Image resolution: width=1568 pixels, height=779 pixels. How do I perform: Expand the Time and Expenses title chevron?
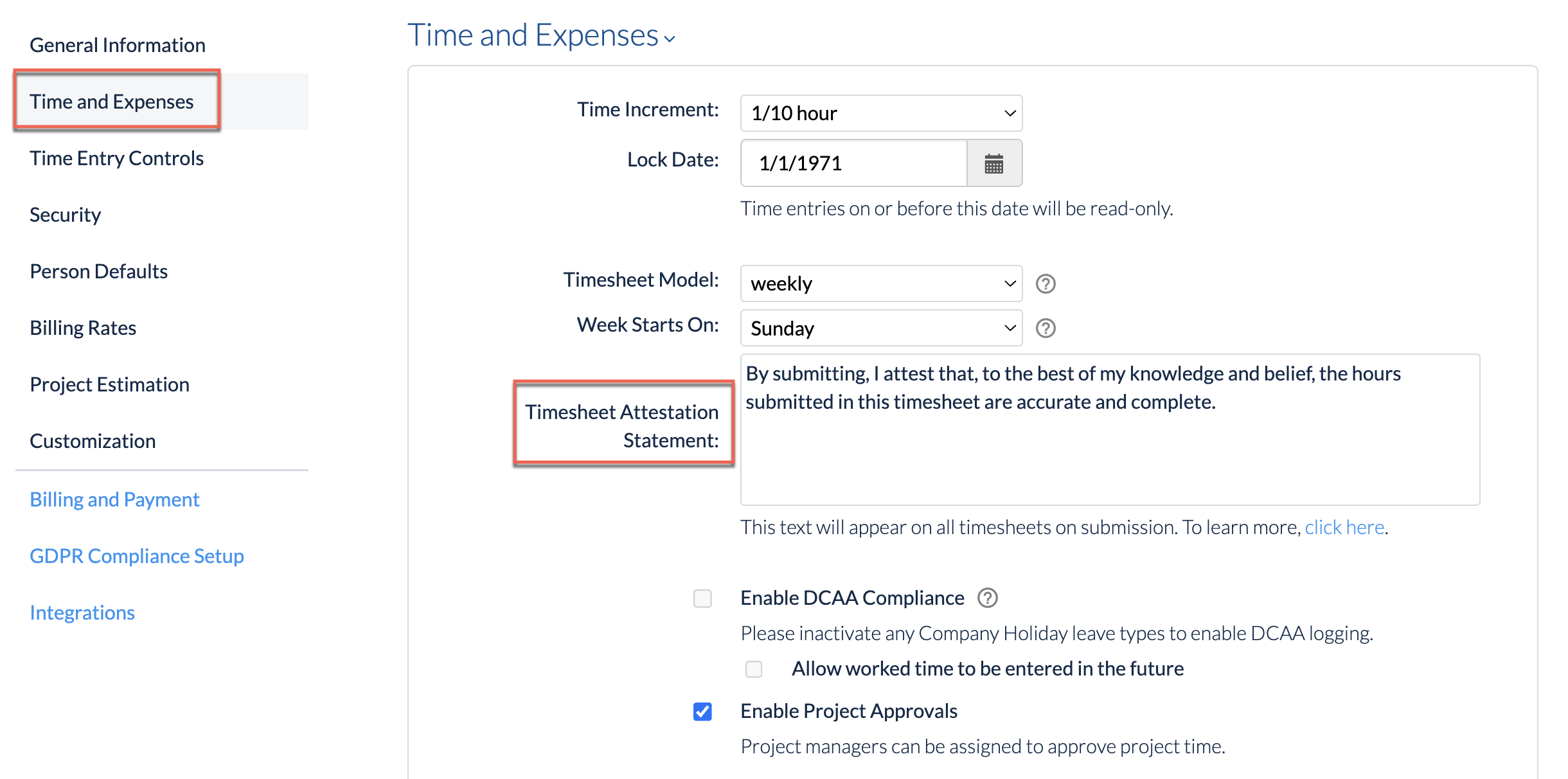(670, 40)
